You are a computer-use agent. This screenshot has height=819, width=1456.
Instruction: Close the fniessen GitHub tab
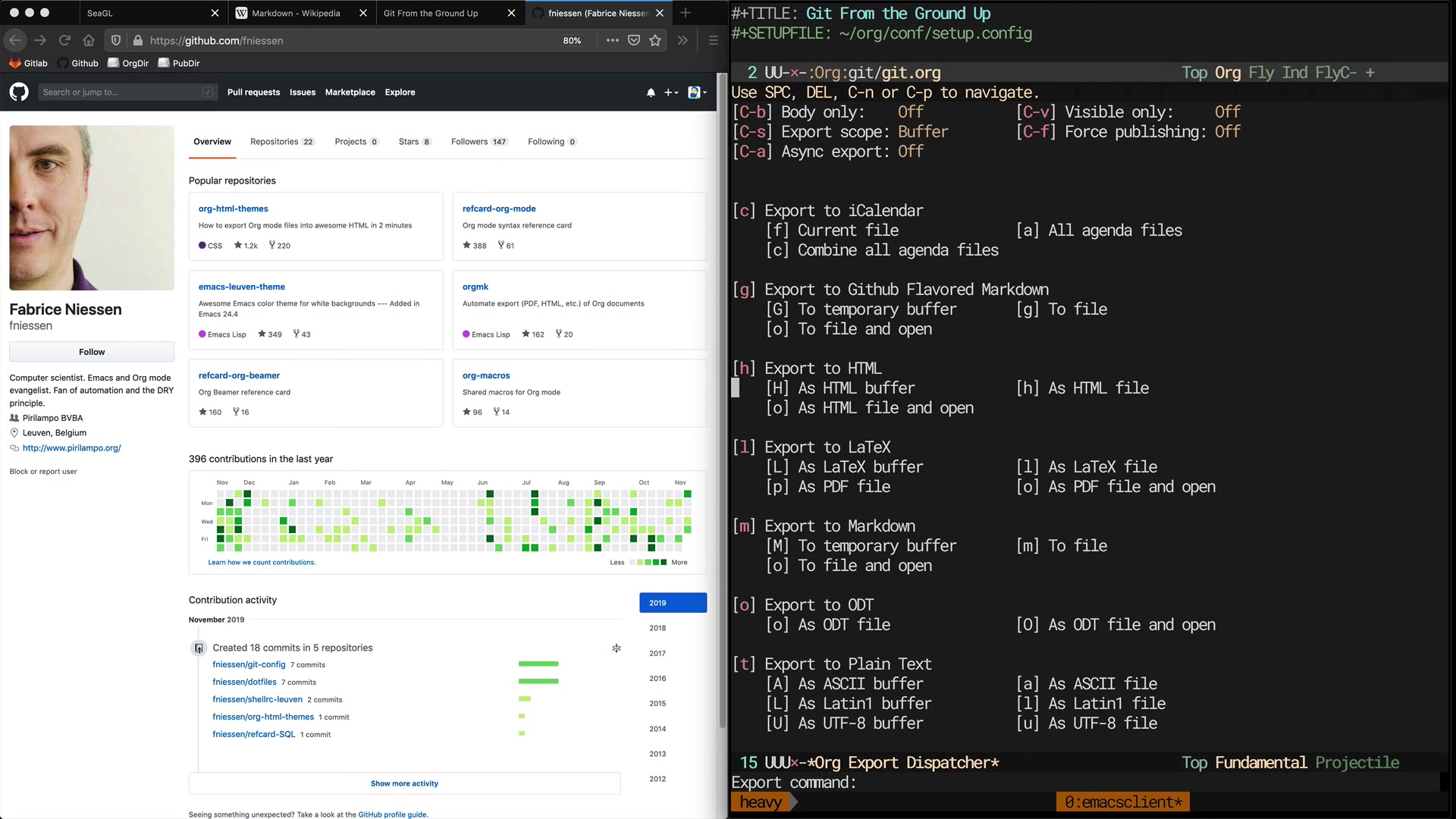point(660,13)
